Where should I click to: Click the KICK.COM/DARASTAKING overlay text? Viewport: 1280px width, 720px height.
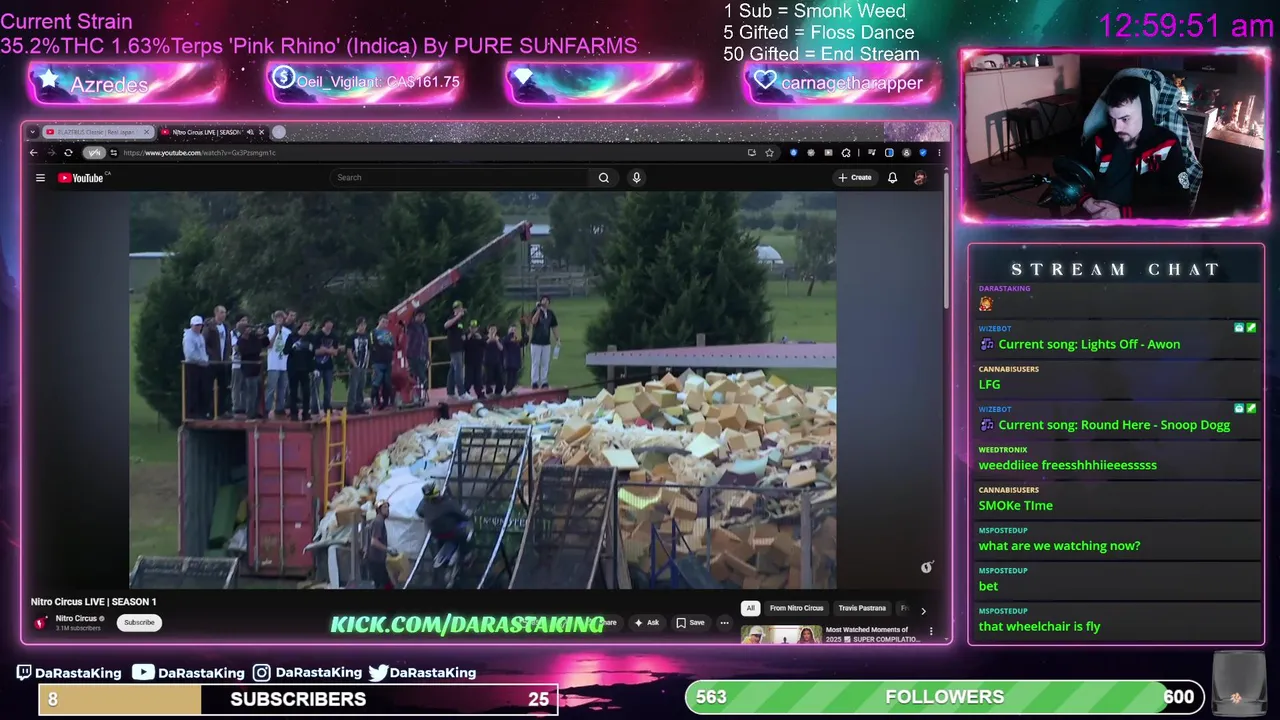(467, 625)
